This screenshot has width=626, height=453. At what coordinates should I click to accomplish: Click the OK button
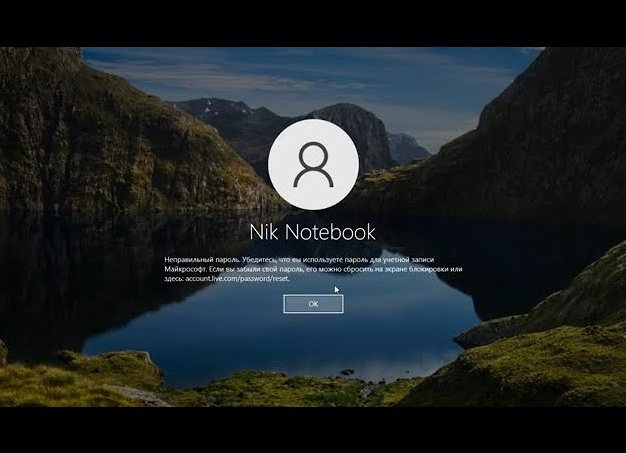pos(313,304)
